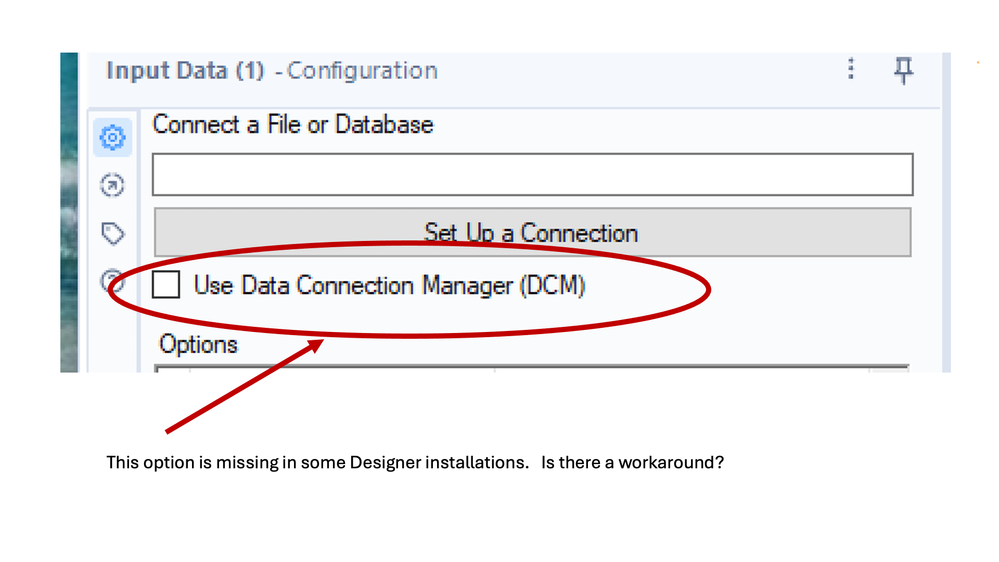Open the Navigation arrow-circle tab
The width and height of the screenshot is (999, 562).
click(x=113, y=185)
